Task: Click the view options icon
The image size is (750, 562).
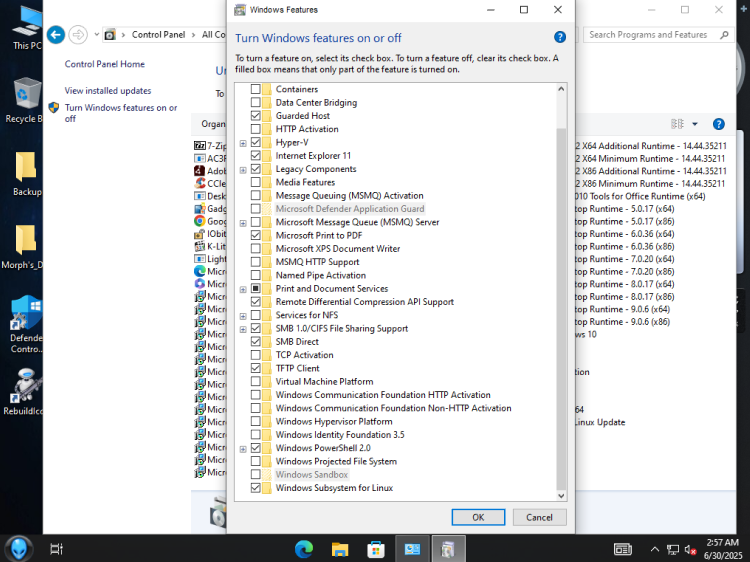Action: tap(677, 124)
